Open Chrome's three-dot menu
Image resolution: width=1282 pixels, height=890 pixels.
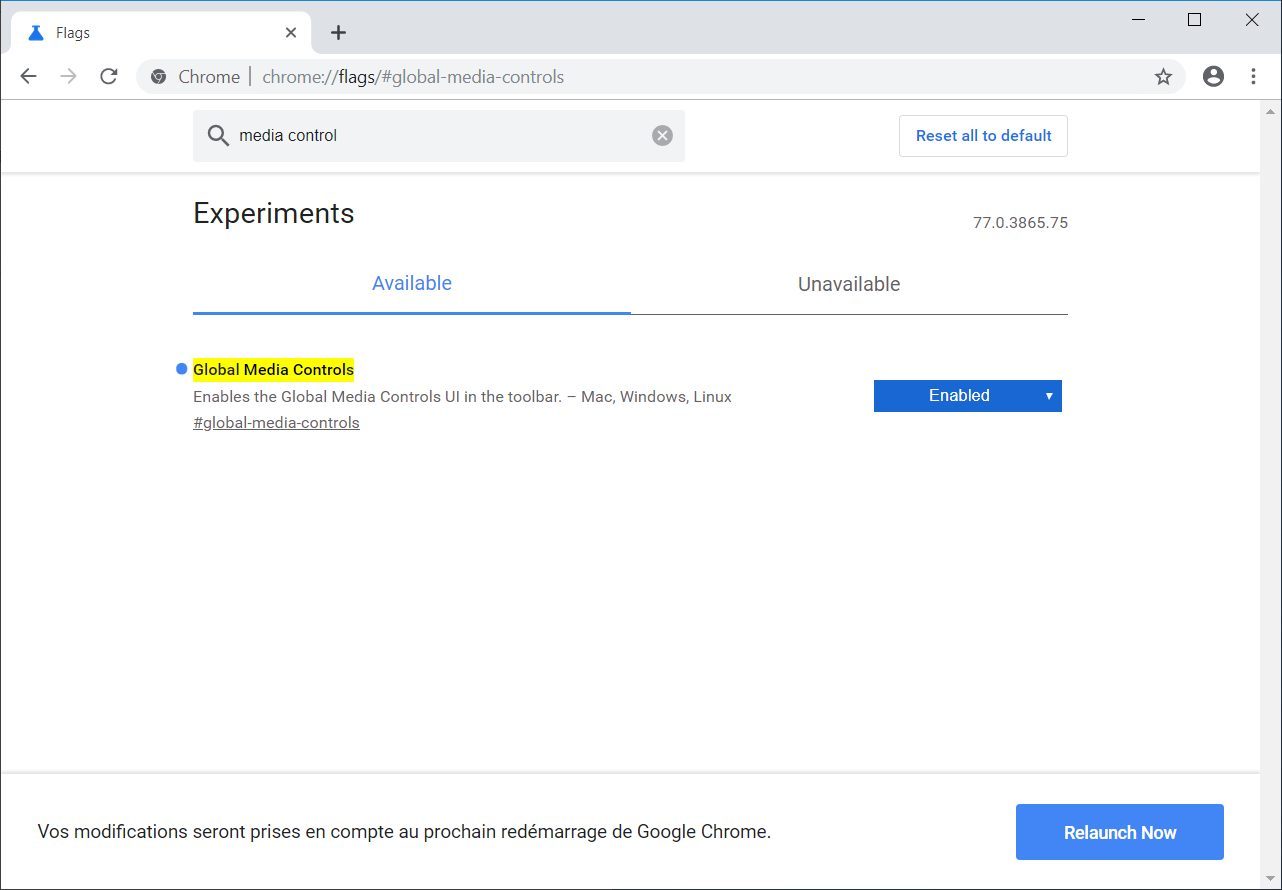pyautogui.click(x=1253, y=76)
